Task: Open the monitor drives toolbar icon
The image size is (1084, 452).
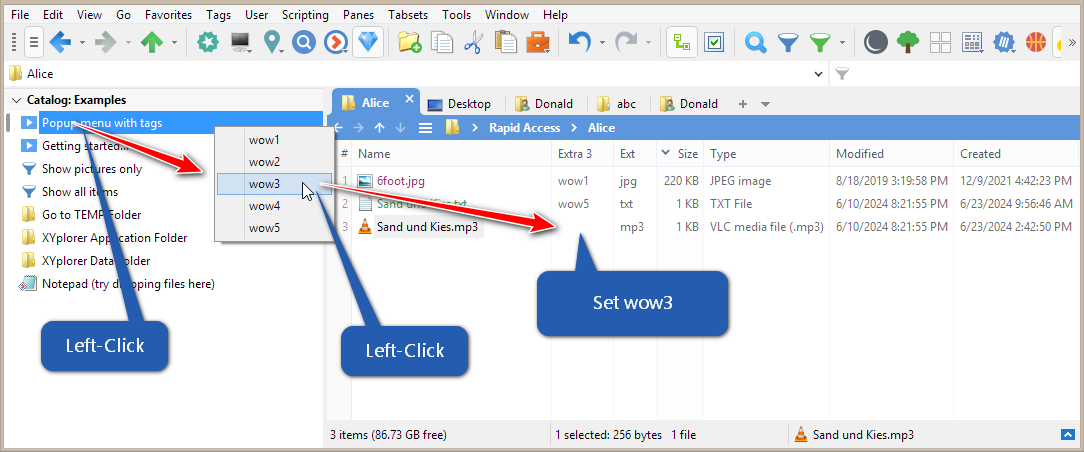Action: click(x=240, y=43)
